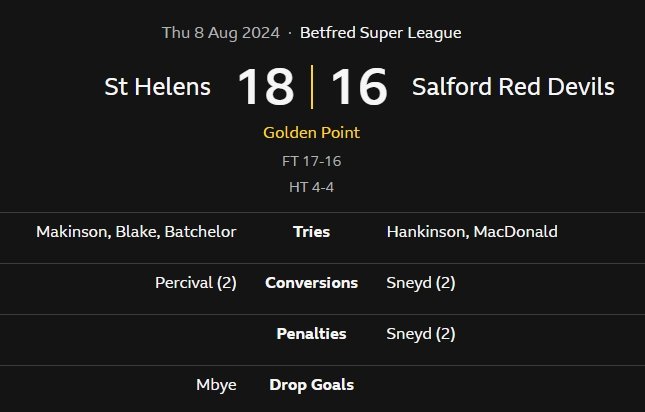Click the Tries row heading
645x412 pixels.
tap(311, 232)
